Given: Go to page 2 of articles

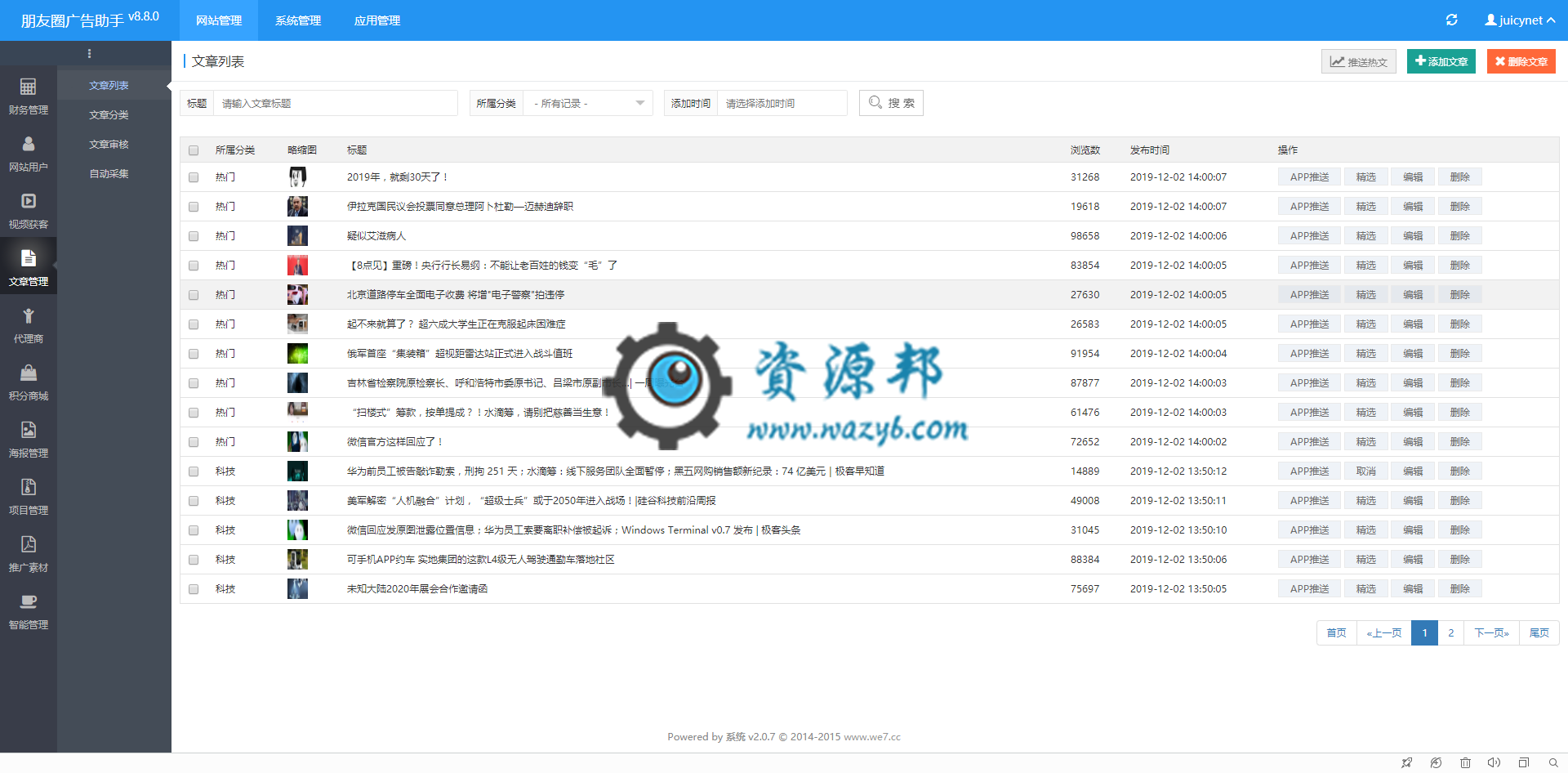Looking at the screenshot, I should tap(1450, 633).
